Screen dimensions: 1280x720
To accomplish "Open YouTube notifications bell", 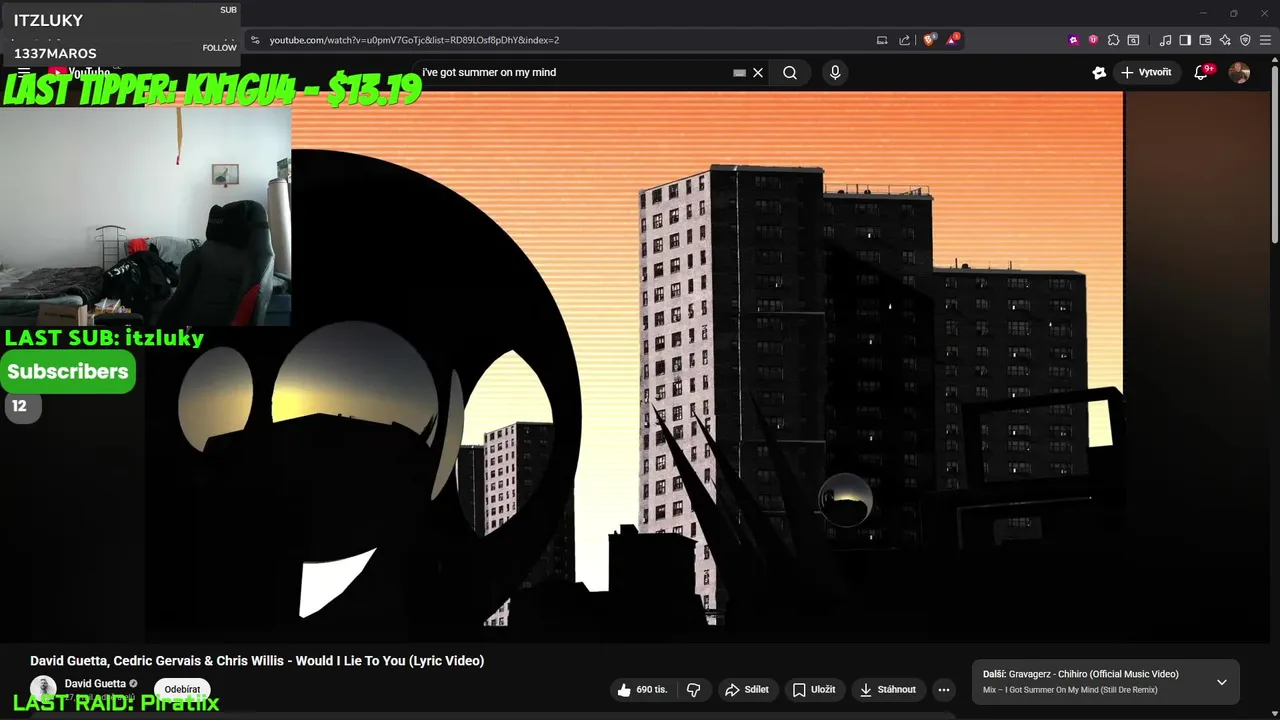I will tap(1202, 72).
